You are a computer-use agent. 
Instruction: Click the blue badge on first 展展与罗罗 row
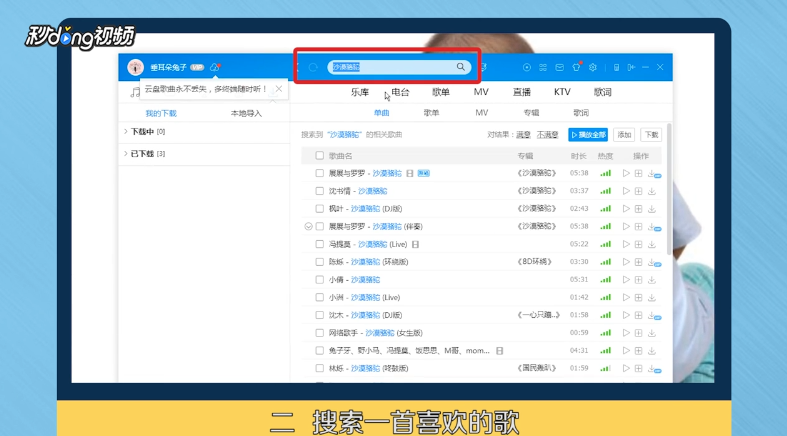(x=424, y=173)
